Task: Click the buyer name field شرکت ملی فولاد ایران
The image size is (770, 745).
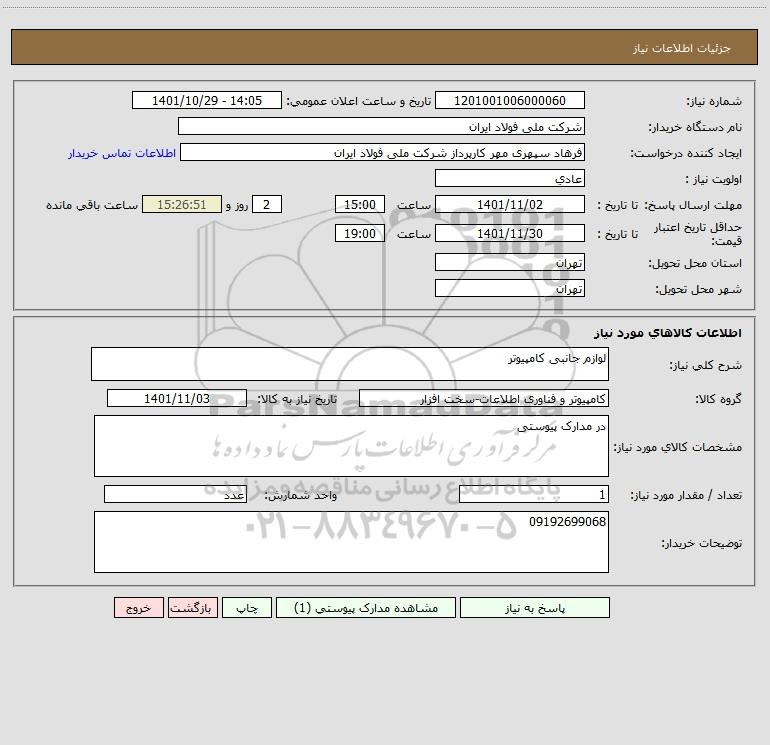Action: point(381,126)
